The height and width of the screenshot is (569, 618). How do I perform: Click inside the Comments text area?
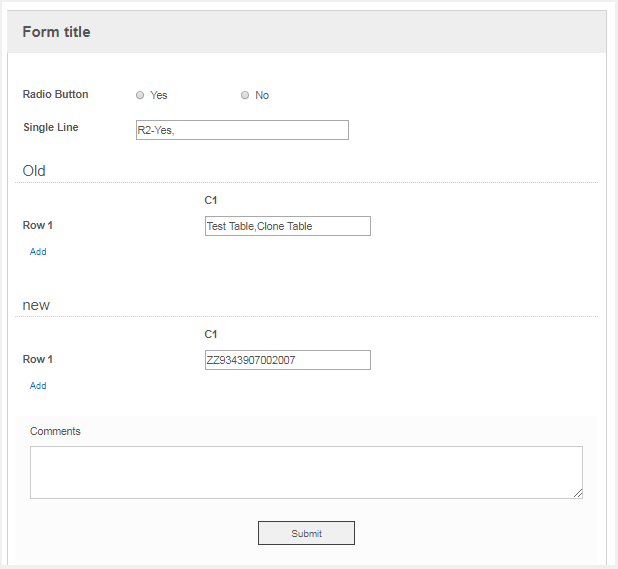306,472
